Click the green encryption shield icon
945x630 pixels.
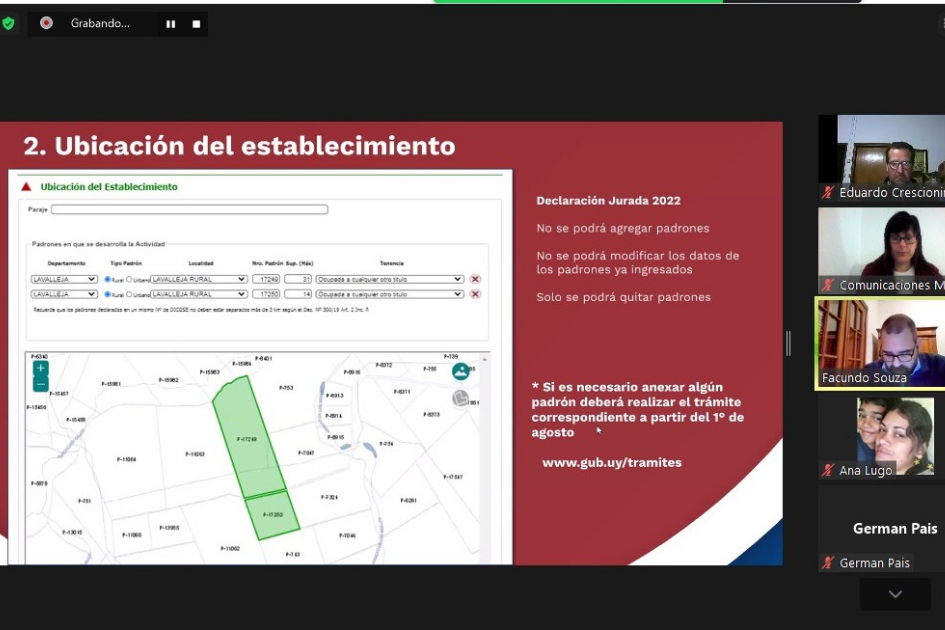point(8,24)
